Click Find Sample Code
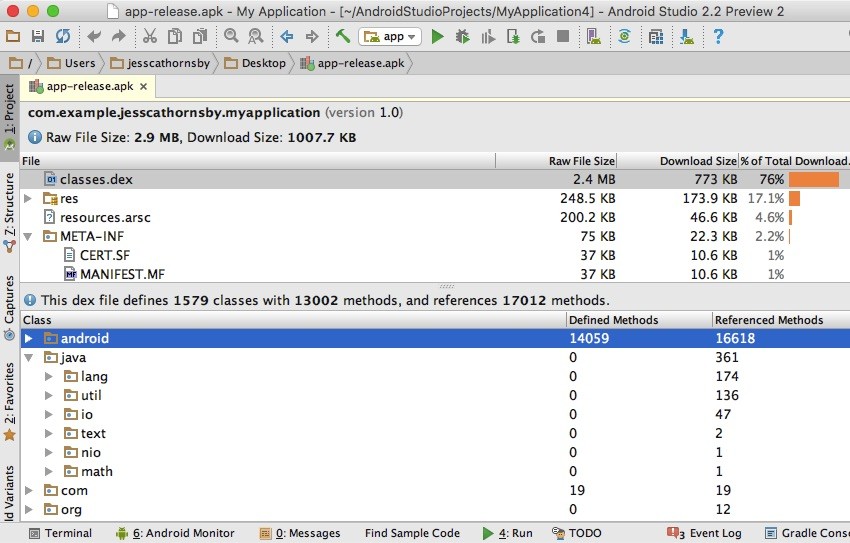The image size is (850, 543). [x=412, y=533]
